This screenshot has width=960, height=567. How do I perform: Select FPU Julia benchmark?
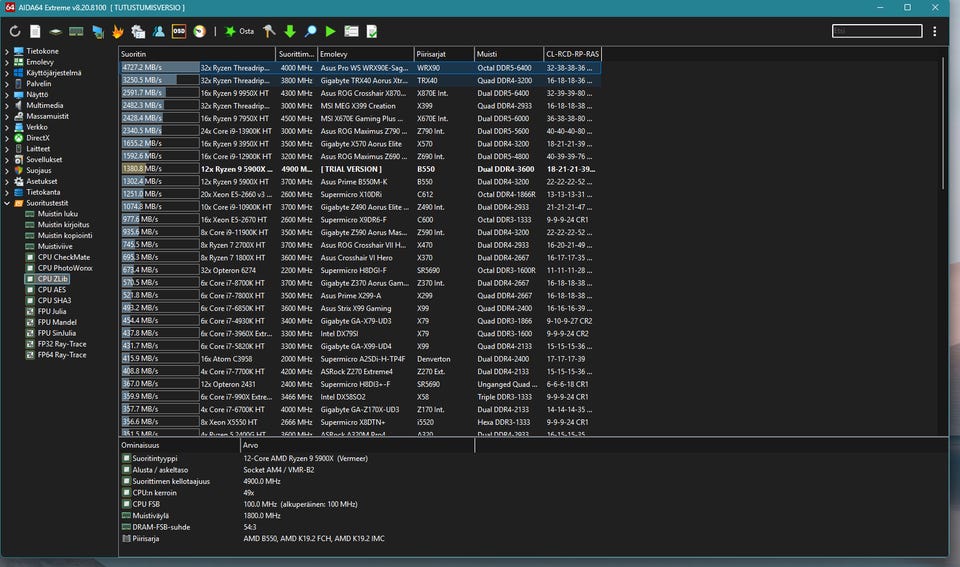pyautogui.click(x=52, y=311)
